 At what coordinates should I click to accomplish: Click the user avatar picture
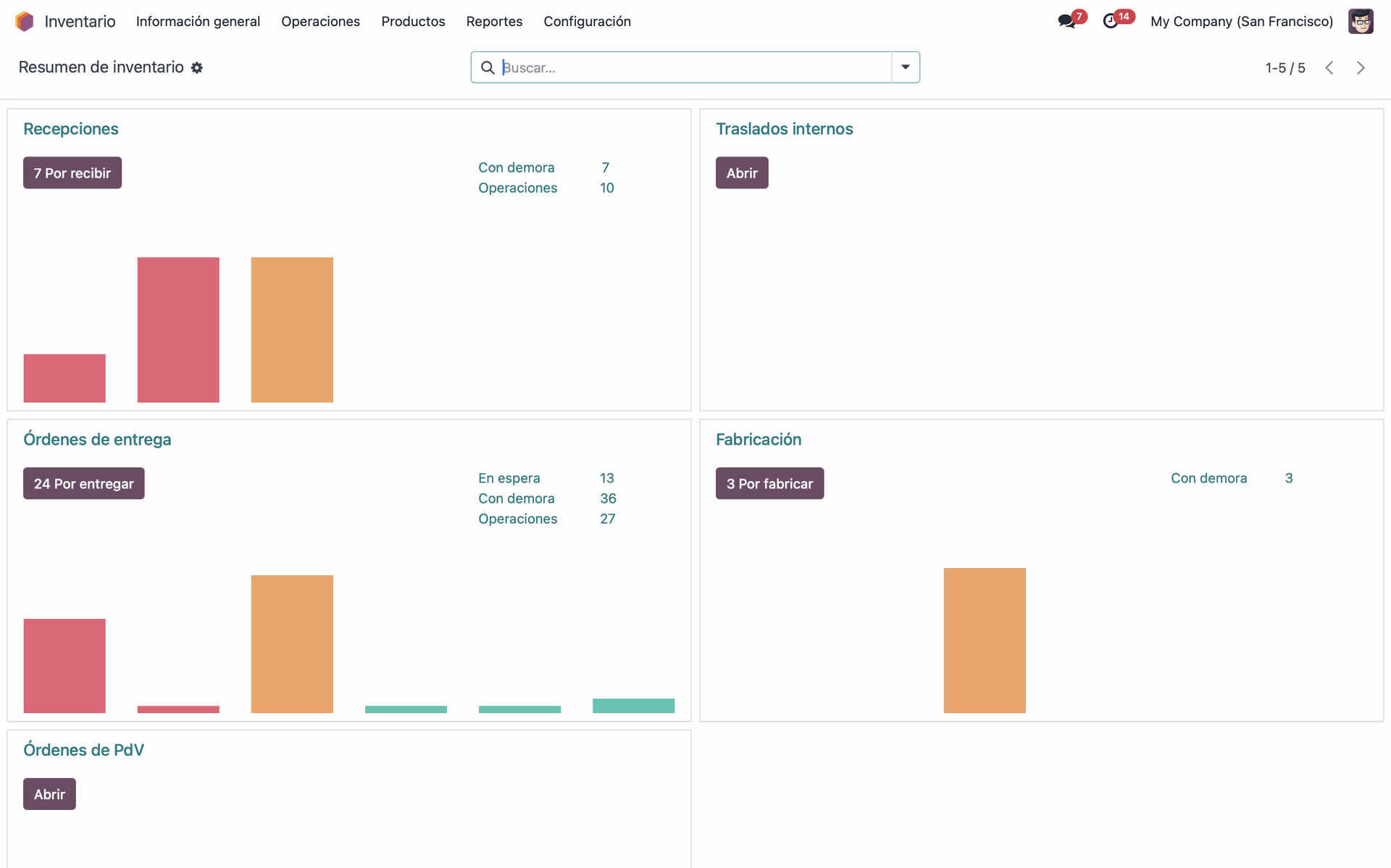(x=1360, y=22)
